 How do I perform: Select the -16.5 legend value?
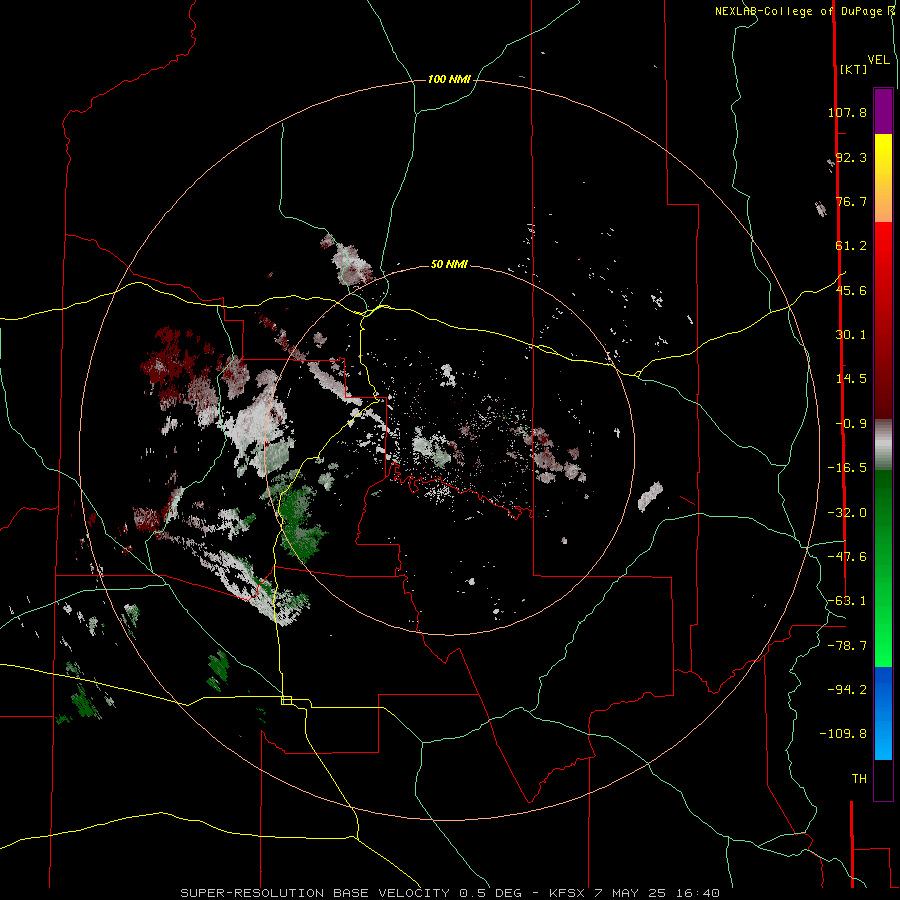(x=847, y=468)
